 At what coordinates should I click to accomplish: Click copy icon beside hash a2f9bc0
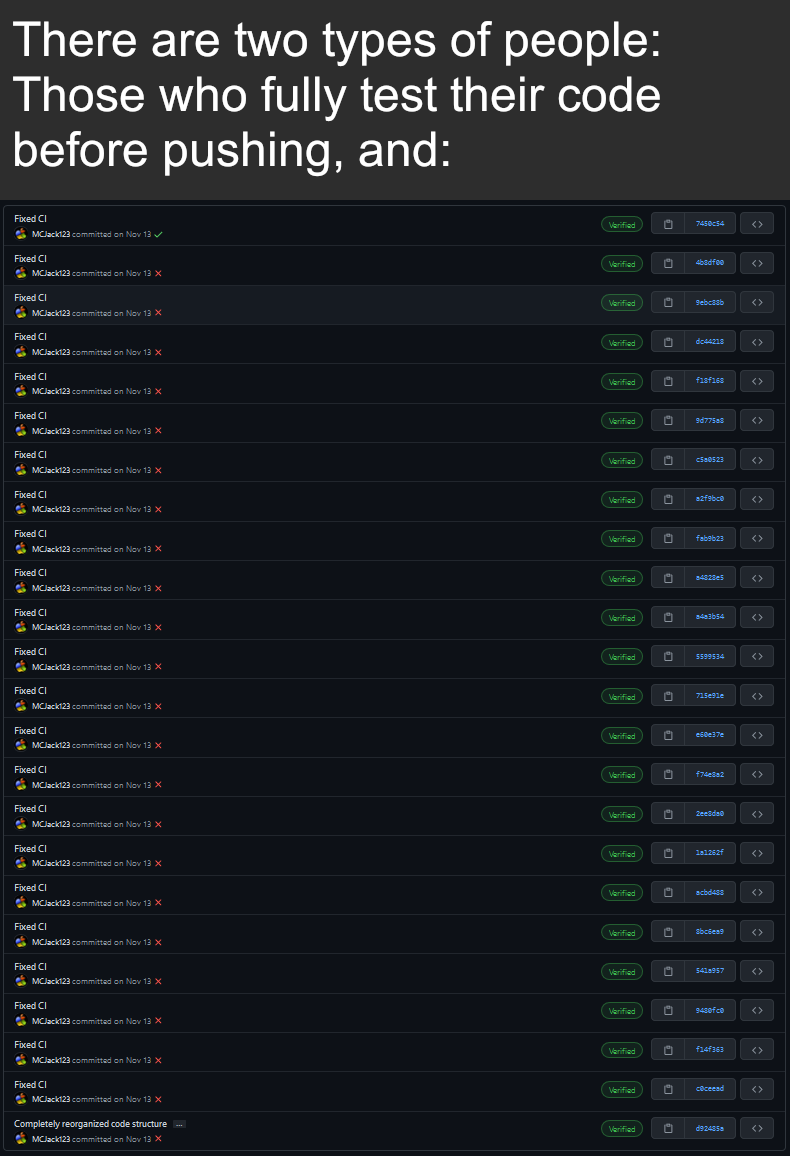point(667,499)
